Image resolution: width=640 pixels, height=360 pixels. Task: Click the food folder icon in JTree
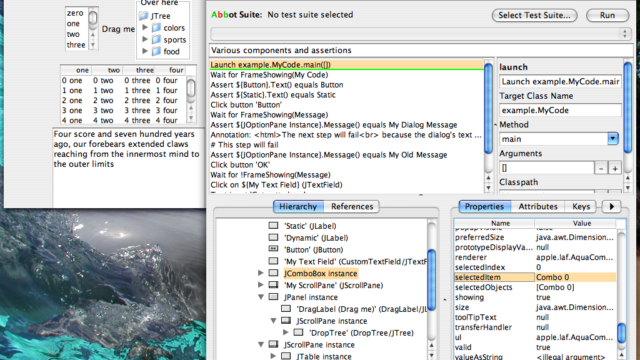pos(156,51)
